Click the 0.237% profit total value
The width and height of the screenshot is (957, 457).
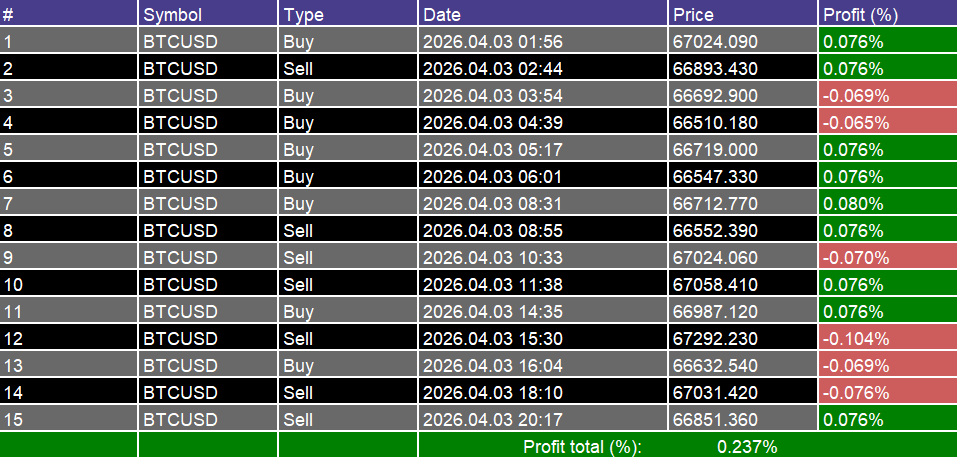point(747,447)
